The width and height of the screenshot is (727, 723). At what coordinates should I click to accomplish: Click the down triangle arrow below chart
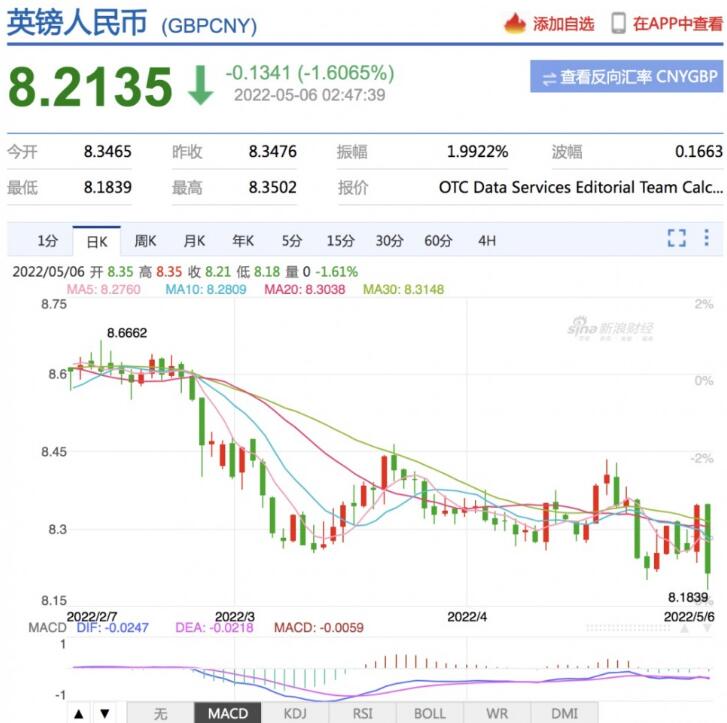tap(104, 713)
